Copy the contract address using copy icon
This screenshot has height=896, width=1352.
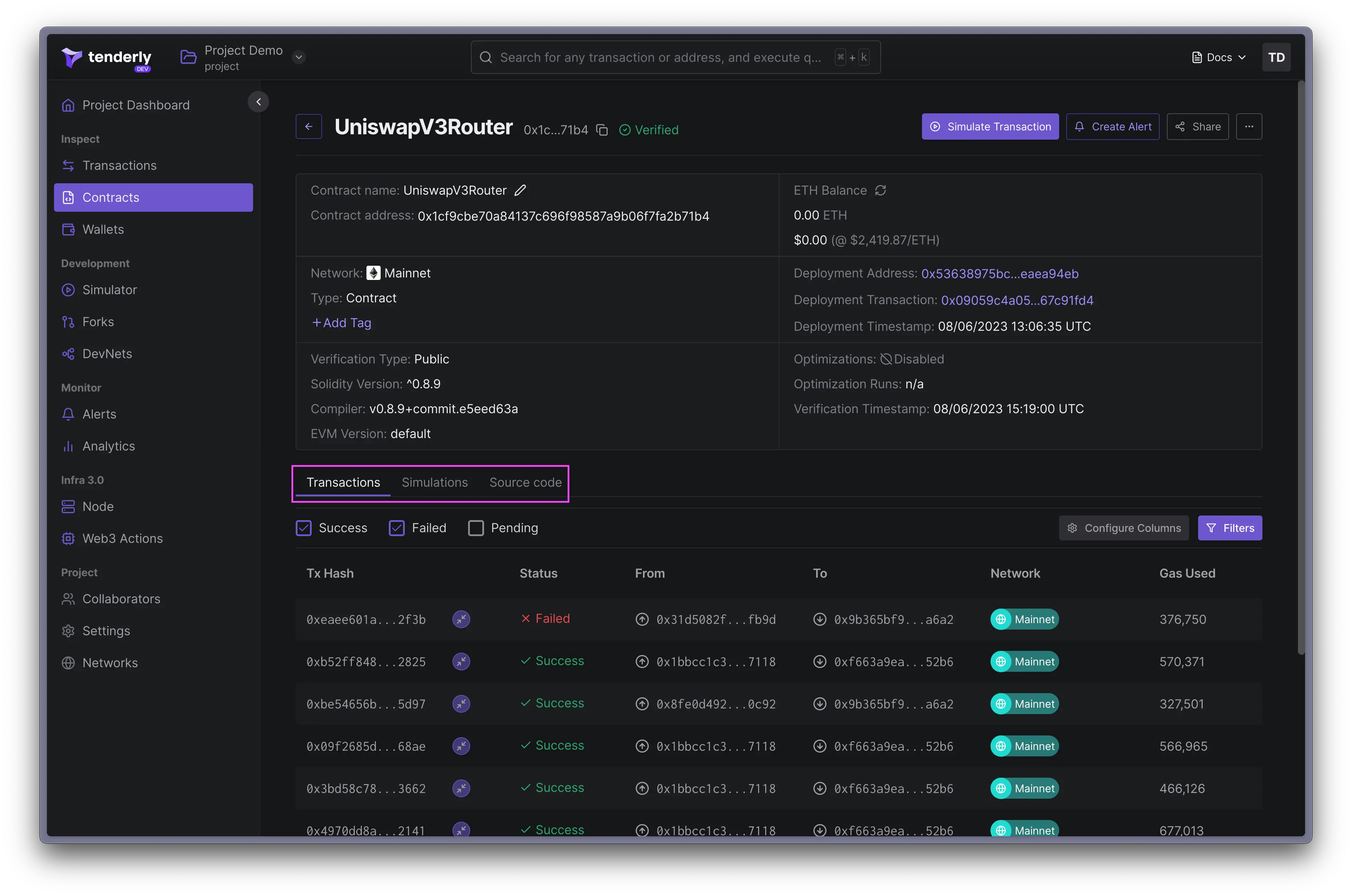point(602,130)
